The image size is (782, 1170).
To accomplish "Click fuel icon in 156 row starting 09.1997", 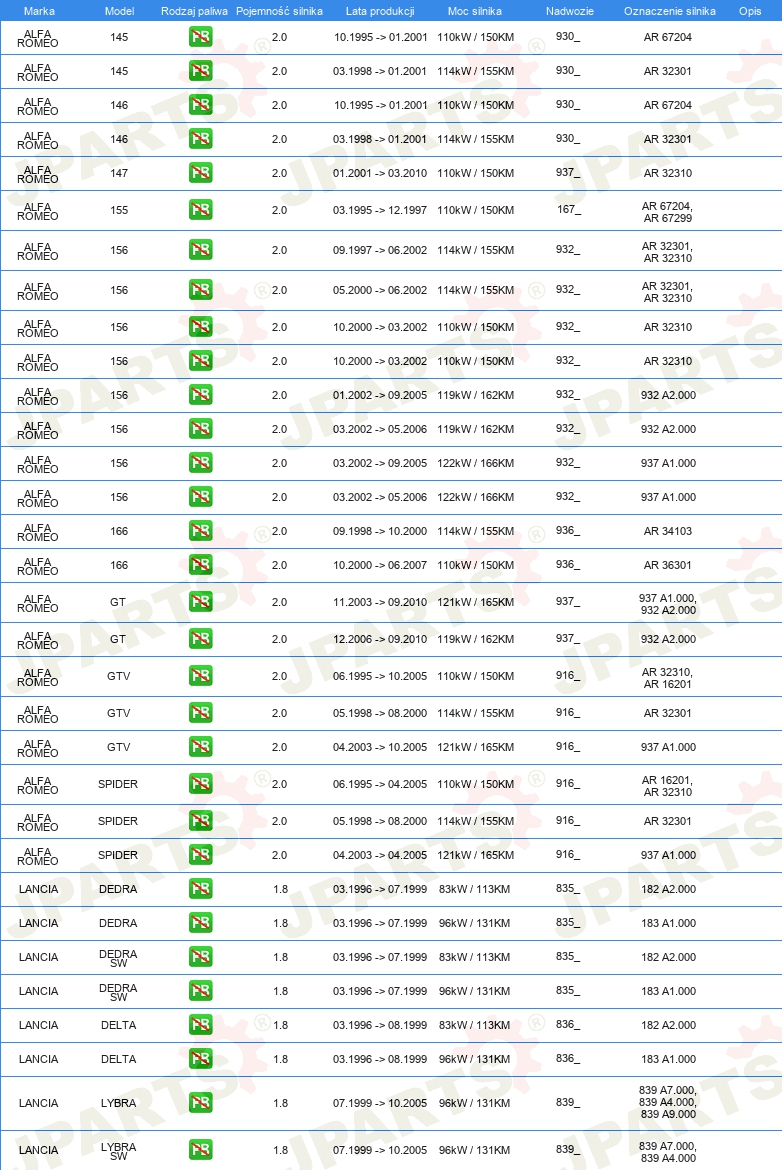I will 201,250.
